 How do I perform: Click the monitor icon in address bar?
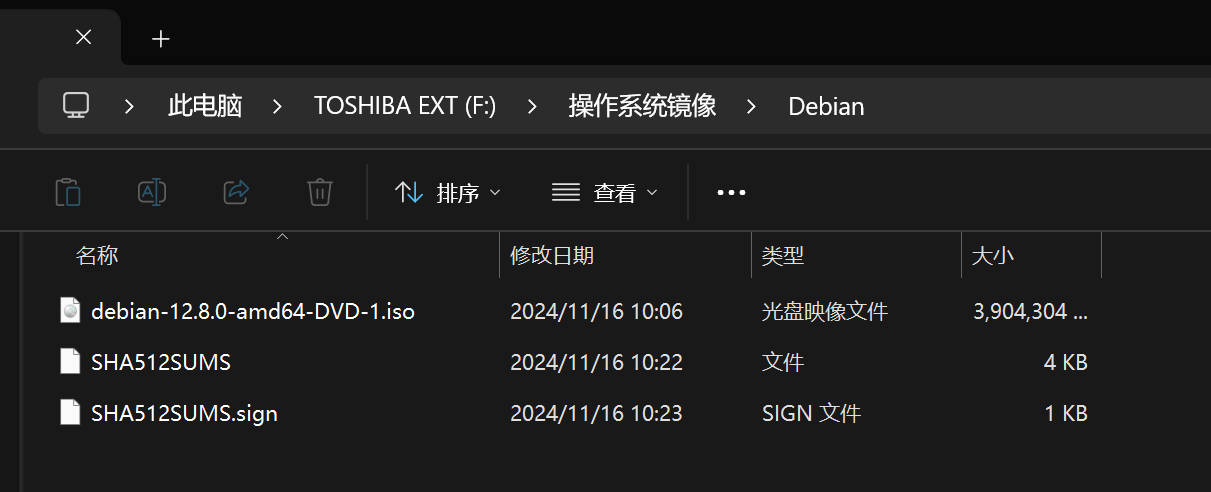tap(76, 105)
